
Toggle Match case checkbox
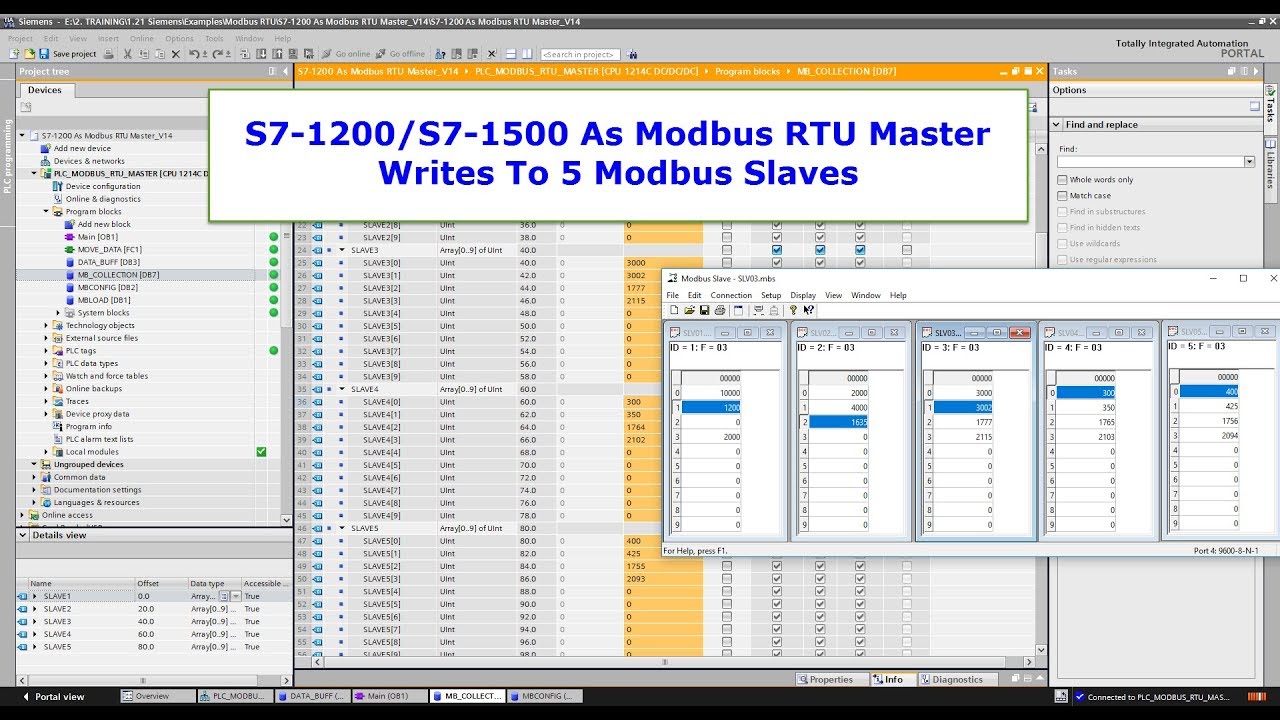point(1062,196)
